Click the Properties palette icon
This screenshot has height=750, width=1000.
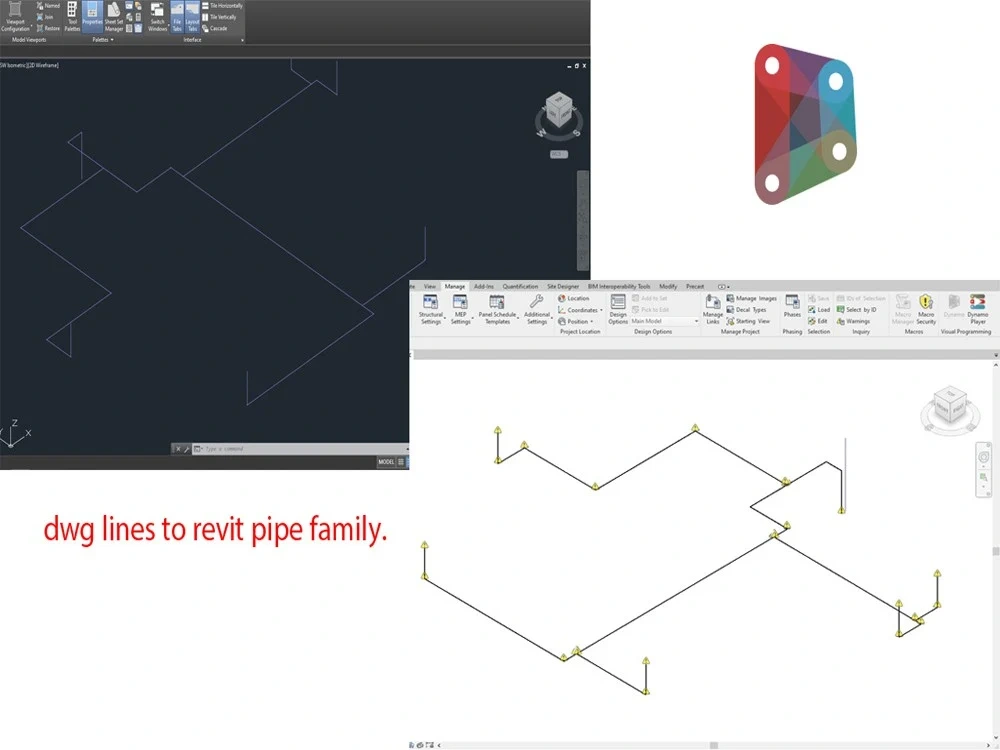click(x=93, y=15)
